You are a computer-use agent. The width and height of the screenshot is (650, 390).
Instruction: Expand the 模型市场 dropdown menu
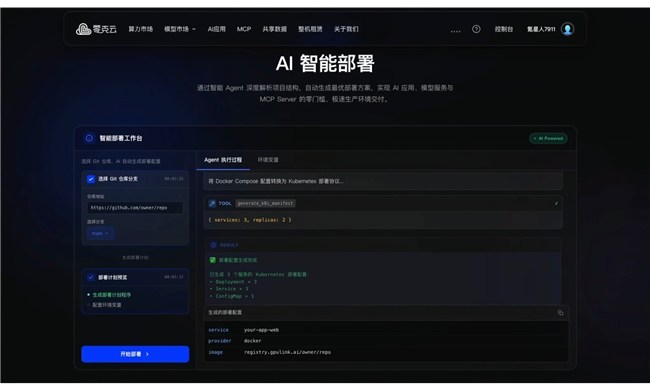click(180, 29)
